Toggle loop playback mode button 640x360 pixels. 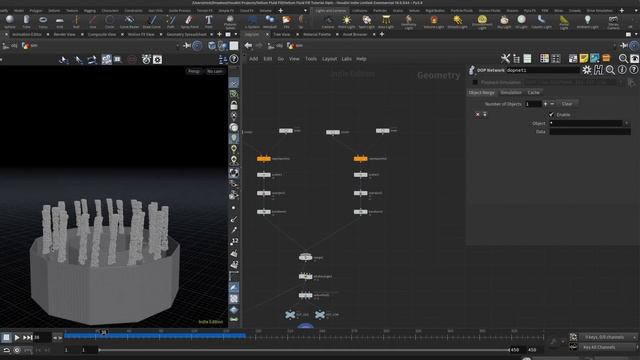(x=6, y=350)
